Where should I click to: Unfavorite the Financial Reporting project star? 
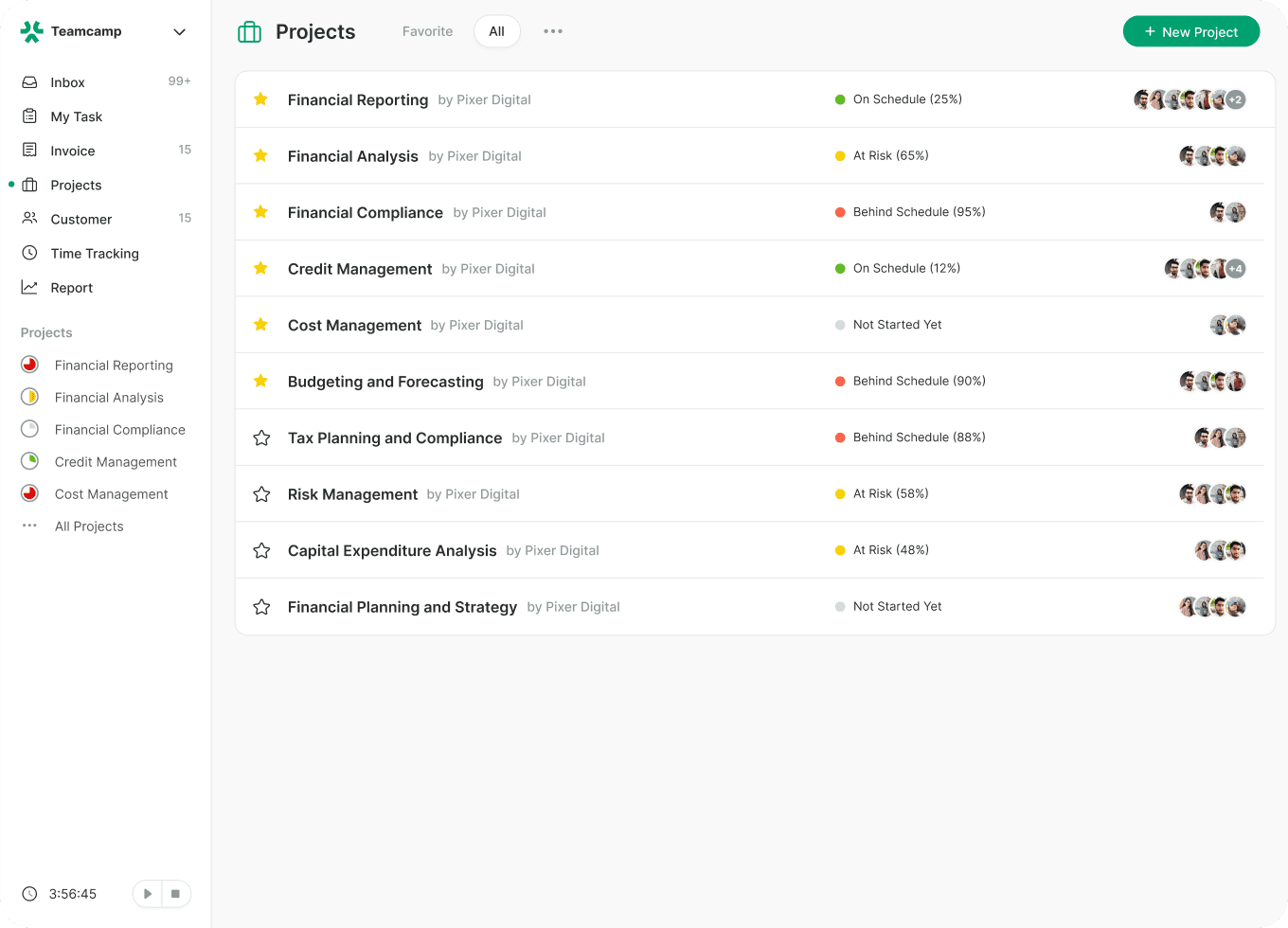261,99
